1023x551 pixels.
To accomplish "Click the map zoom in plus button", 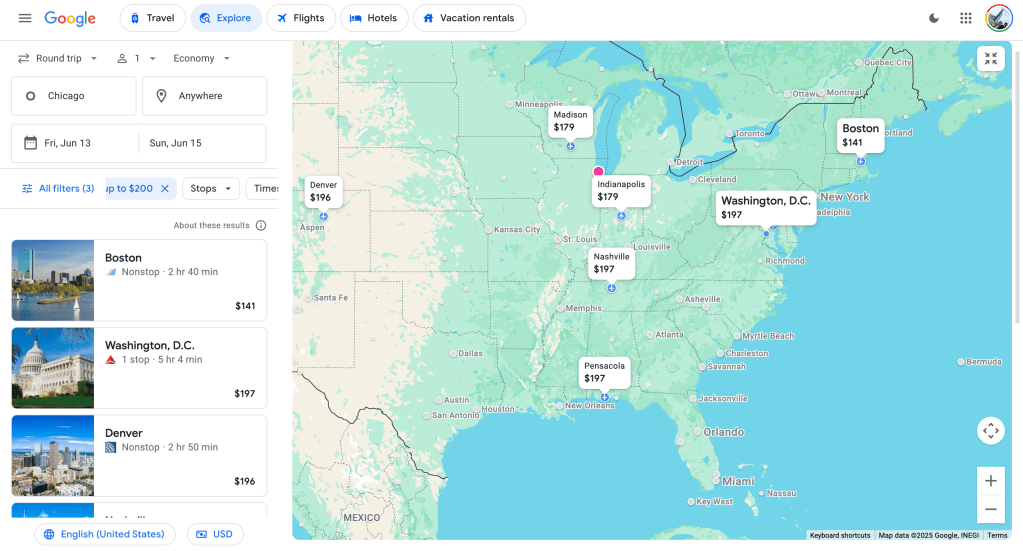I will point(990,481).
